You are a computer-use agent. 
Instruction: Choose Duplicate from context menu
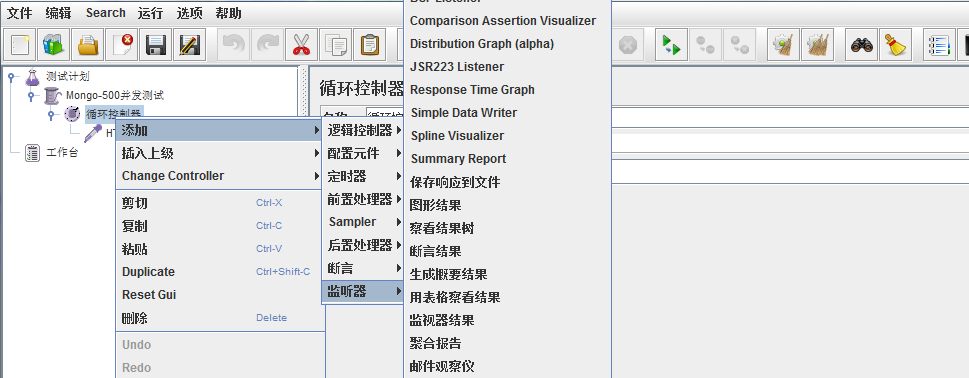(x=219, y=272)
